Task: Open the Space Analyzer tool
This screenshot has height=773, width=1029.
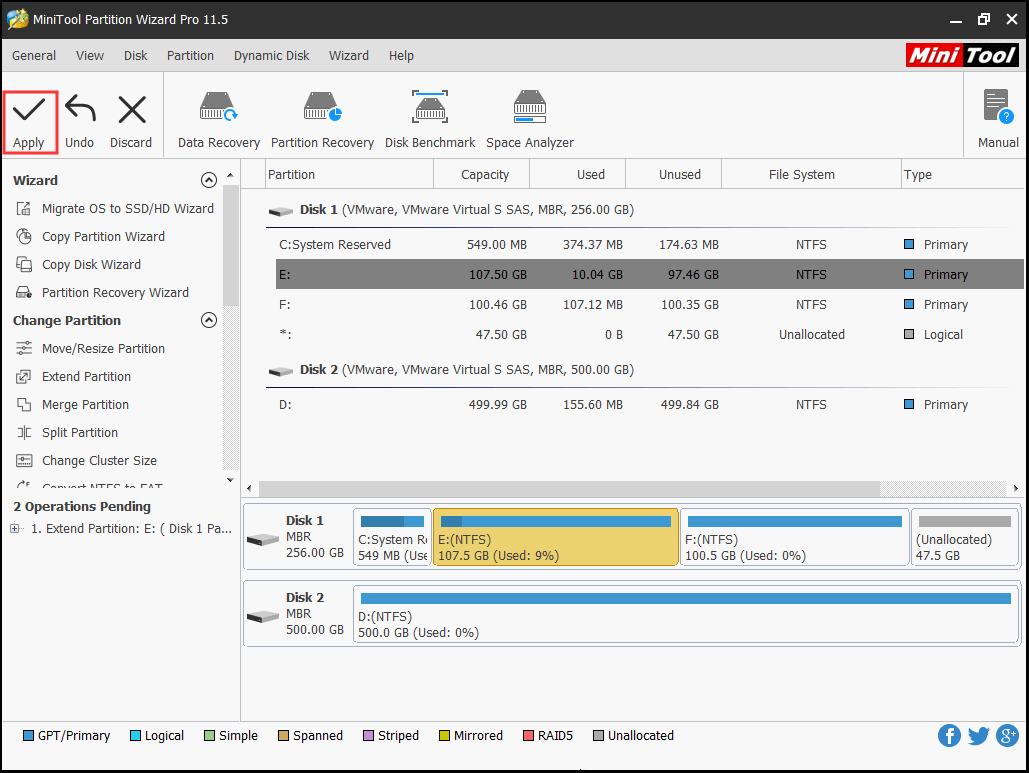Action: [530, 121]
